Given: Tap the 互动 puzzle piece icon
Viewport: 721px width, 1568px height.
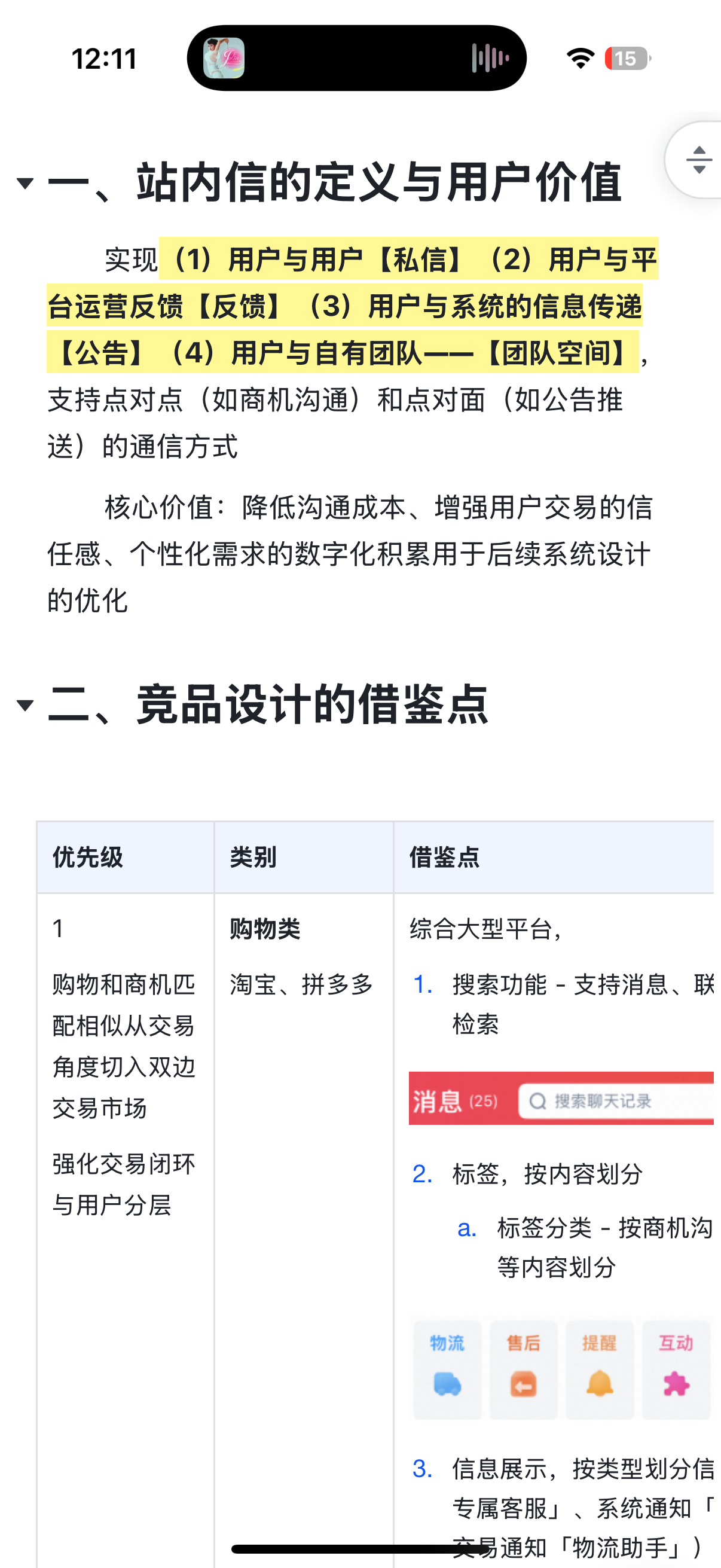Looking at the screenshot, I should click(x=676, y=1384).
